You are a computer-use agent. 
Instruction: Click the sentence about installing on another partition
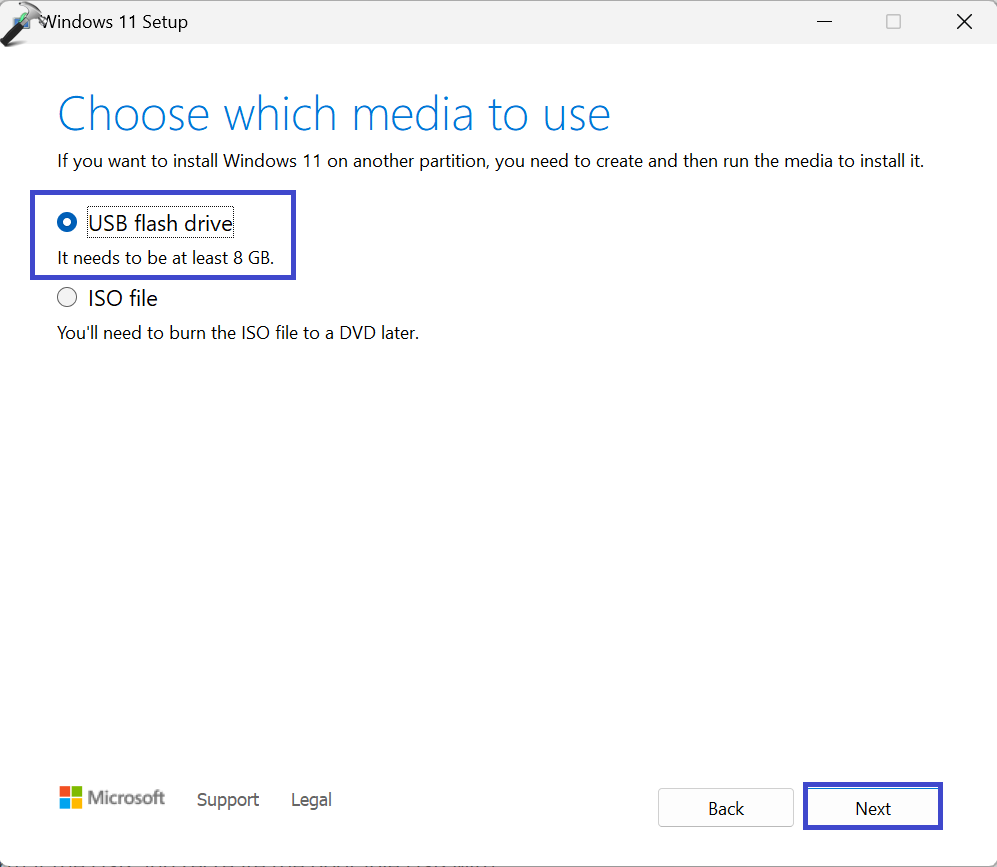[490, 161]
